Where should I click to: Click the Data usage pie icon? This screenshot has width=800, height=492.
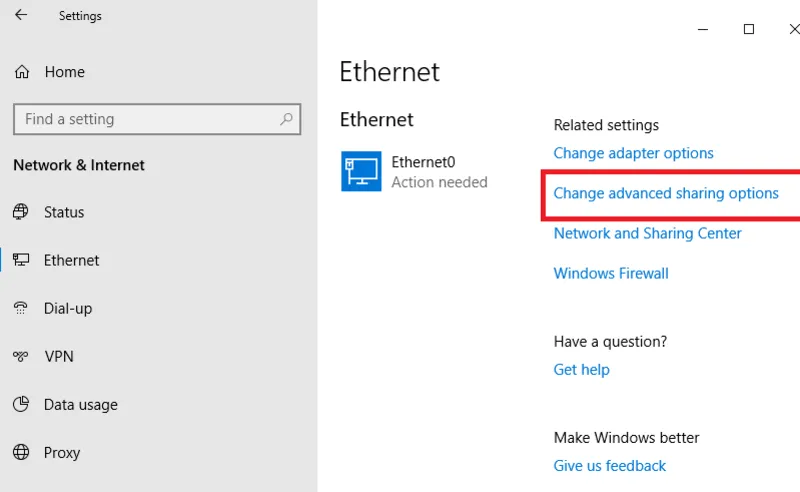pos(21,404)
